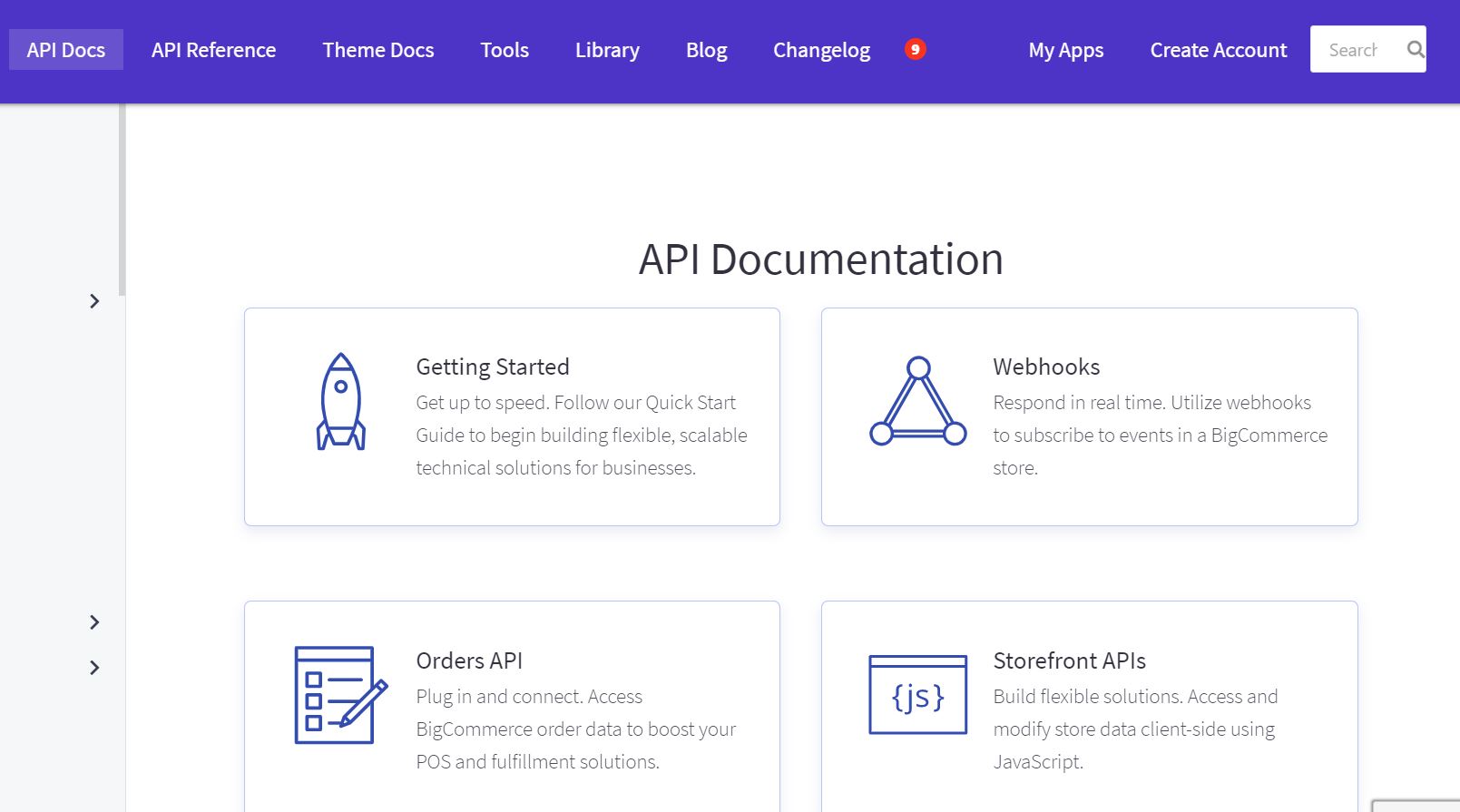Expand the first sidebar chevron
This screenshot has height=812, width=1460.
click(x=94, y=301)
